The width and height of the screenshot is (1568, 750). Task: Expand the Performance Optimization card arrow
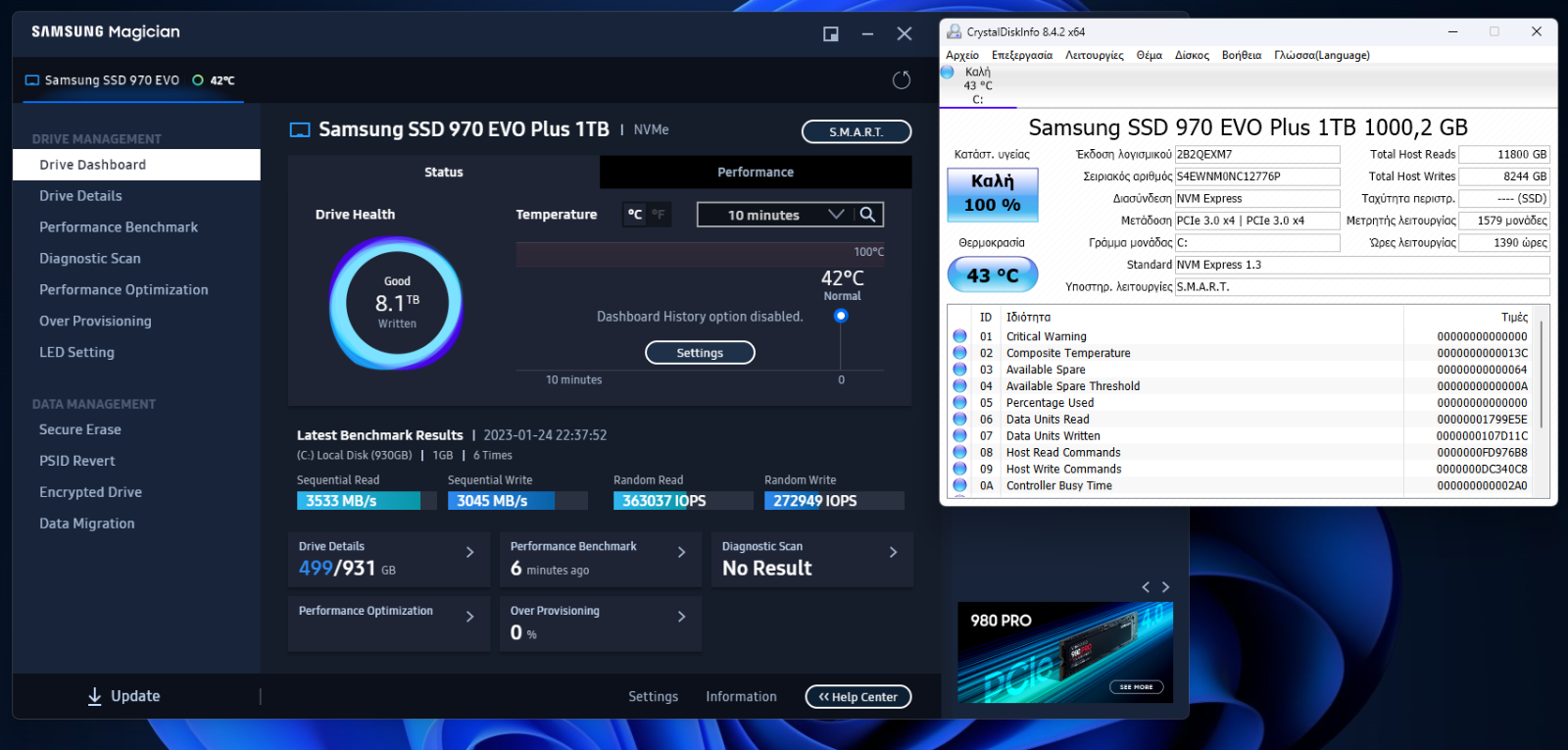(x=470, y=617)
